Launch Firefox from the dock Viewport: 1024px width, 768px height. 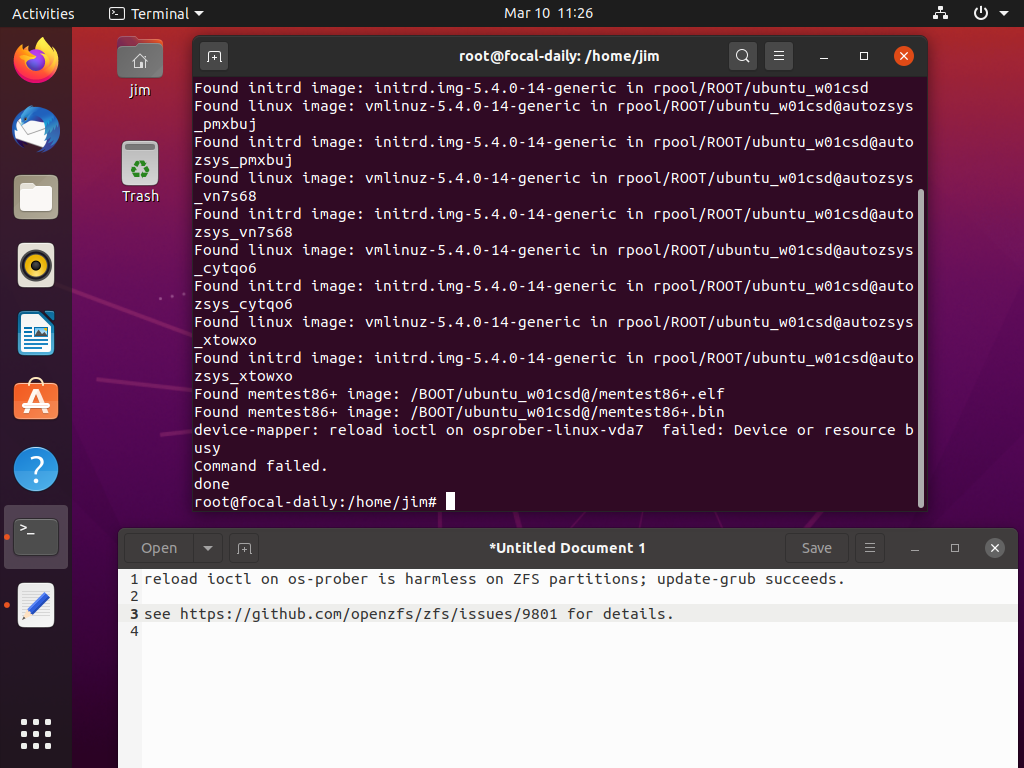tap(35, 61)
